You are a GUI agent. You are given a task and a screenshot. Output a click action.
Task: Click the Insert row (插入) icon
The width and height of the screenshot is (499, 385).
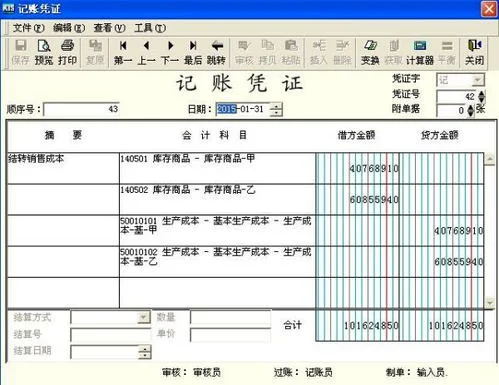pyautogui.click(x=319, y=53)
